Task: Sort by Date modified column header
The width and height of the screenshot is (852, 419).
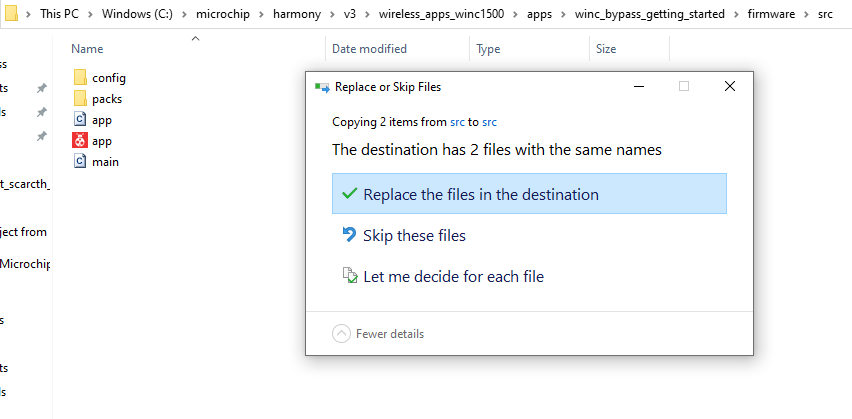Action: pyautogui.click(x=369, y=48)
